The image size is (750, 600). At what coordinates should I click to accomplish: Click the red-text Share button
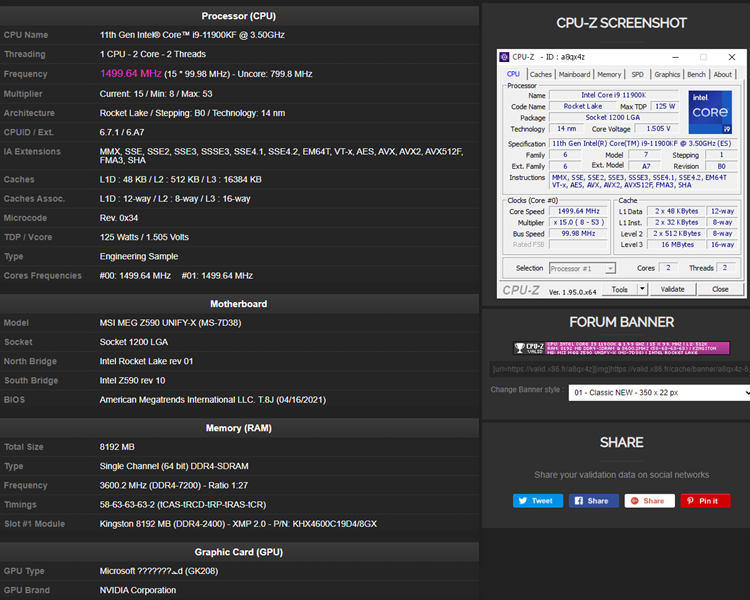click(x=650, y=501)
